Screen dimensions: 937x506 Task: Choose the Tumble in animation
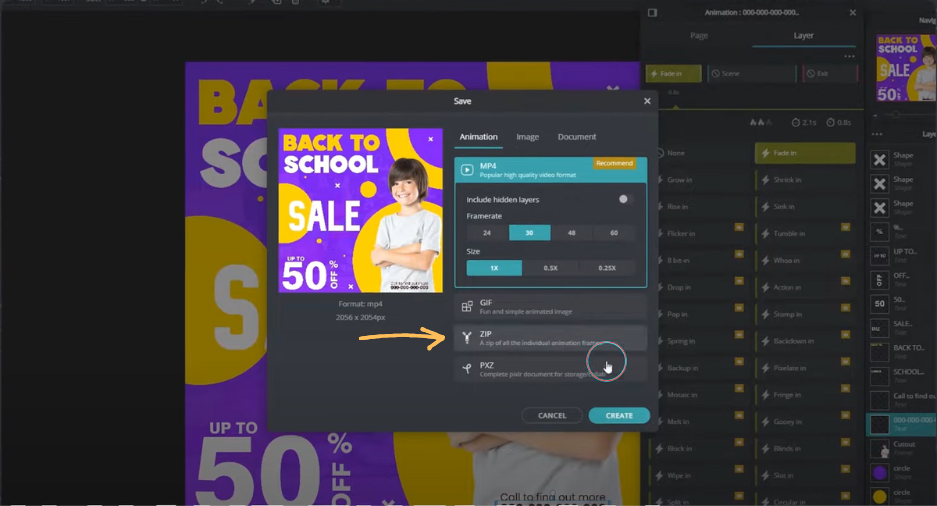805,234
